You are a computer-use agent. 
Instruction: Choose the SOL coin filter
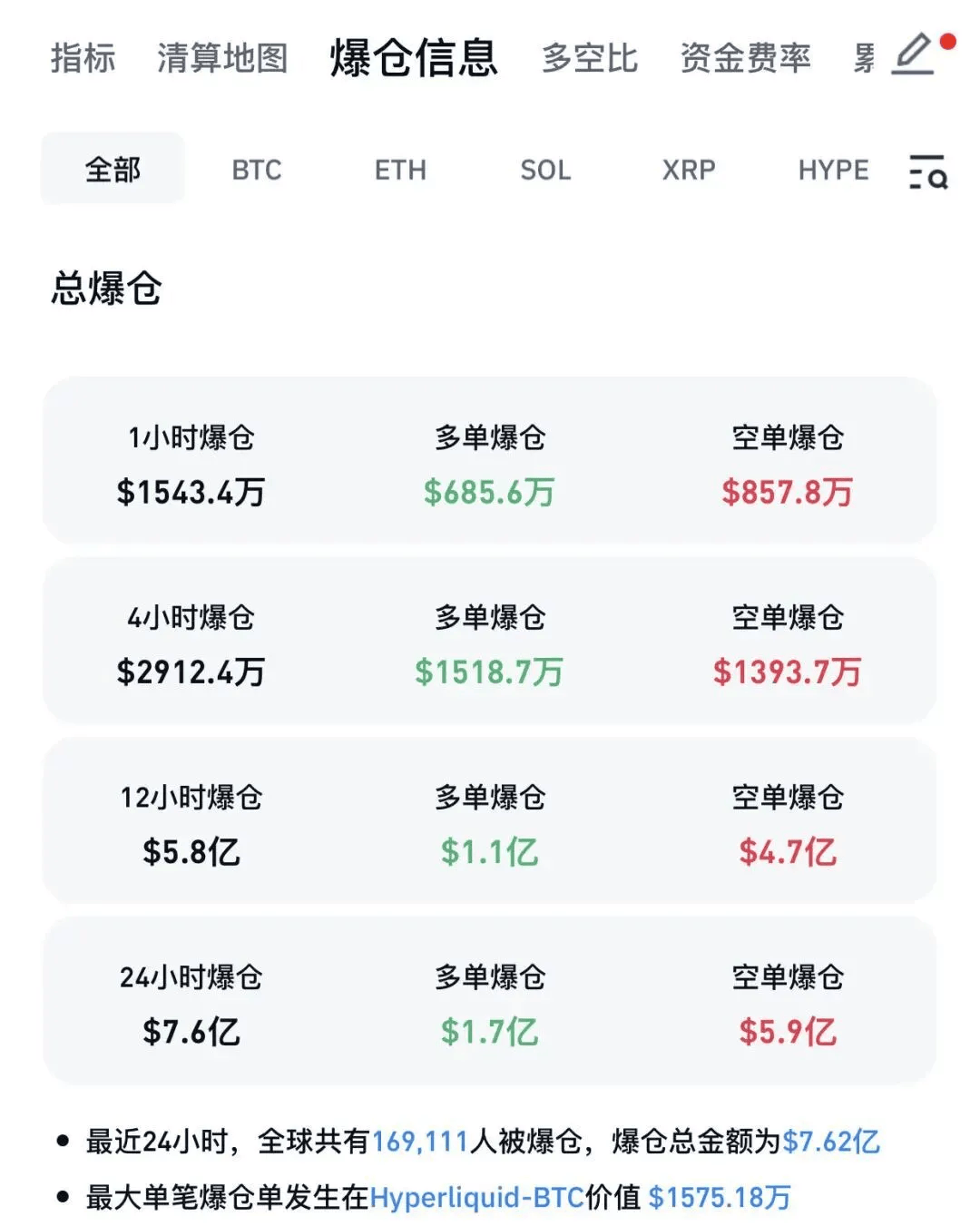(545, 170)
